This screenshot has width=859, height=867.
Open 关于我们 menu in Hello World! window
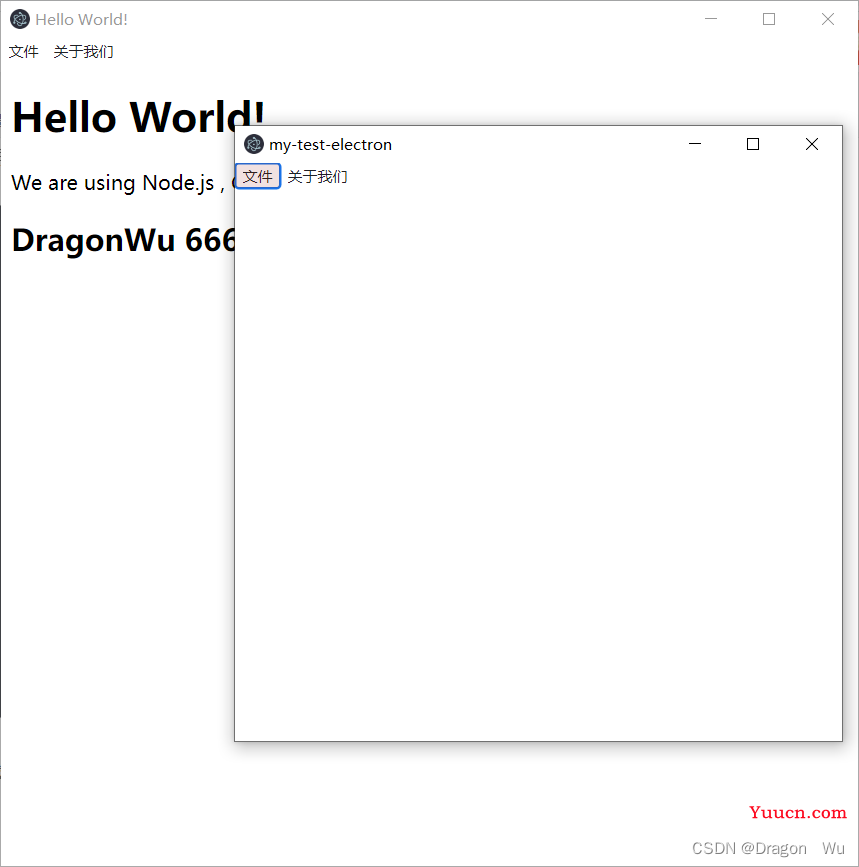coord(83,51)
